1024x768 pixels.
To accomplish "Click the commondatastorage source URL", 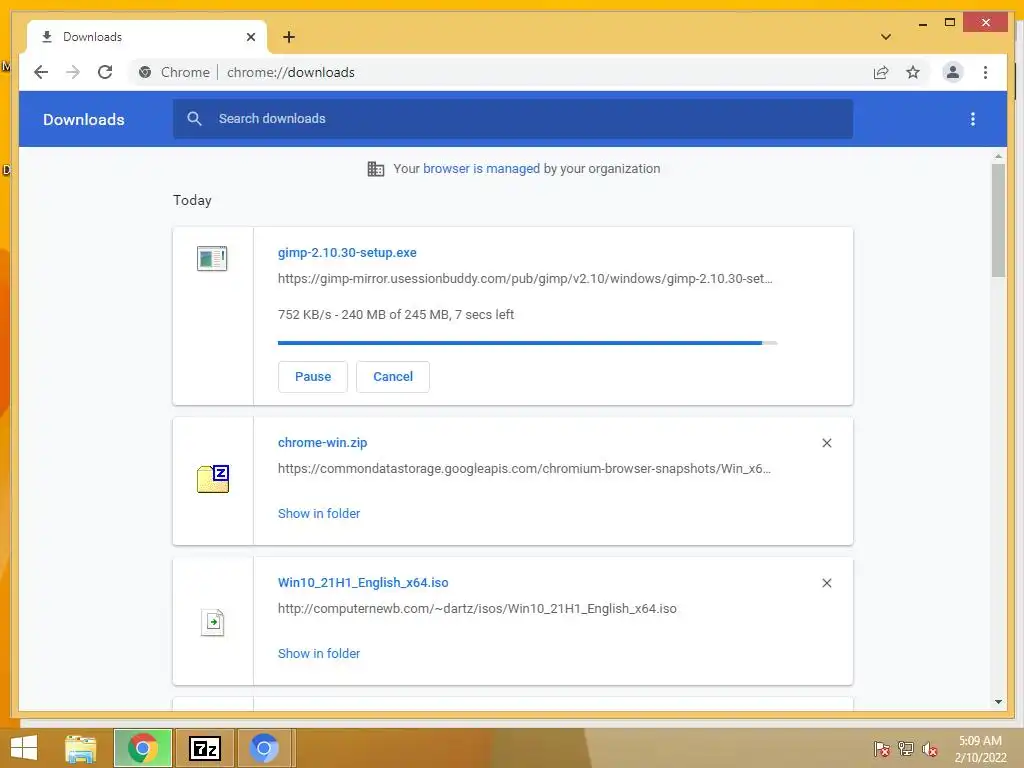I will [524, 469].
